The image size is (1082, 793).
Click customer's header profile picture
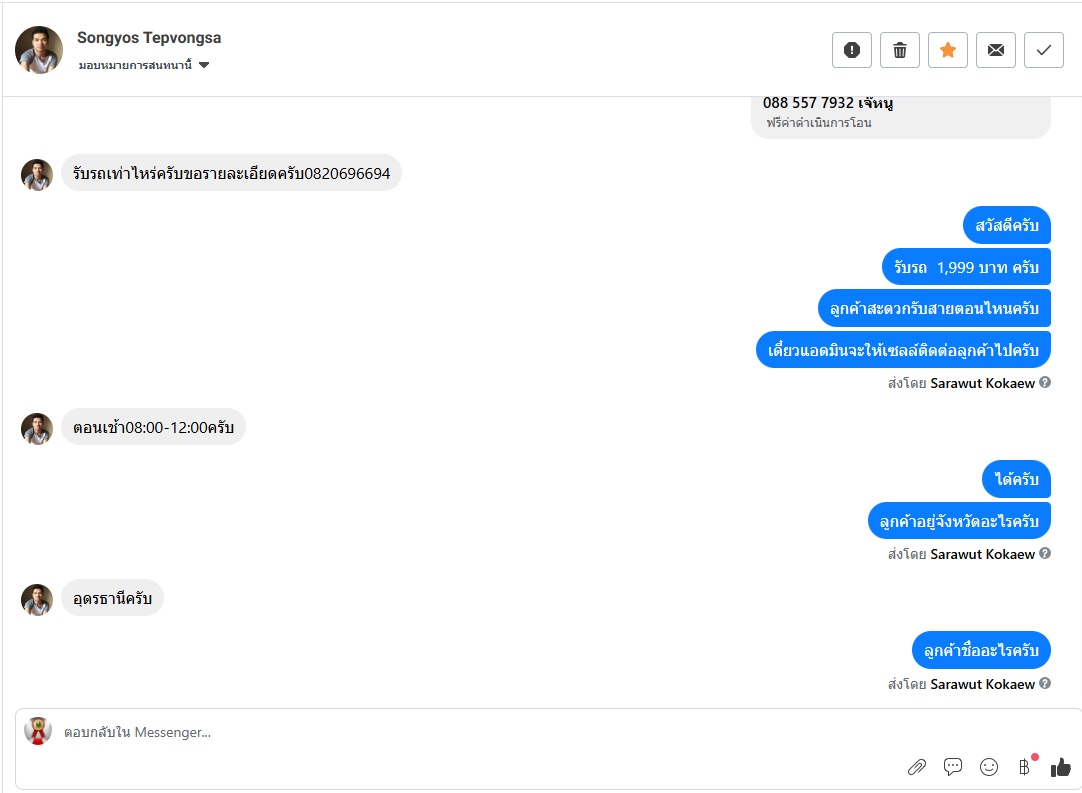39,50
